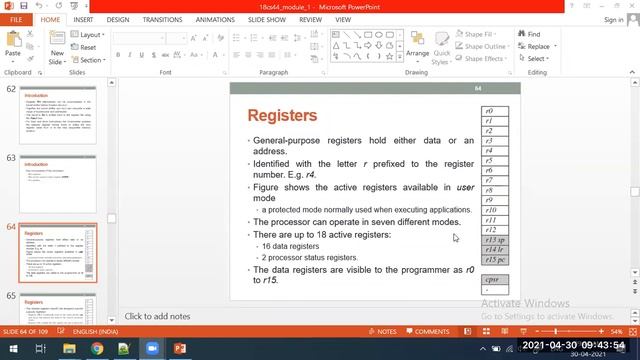
Task: Apply Italic formatting button
Action: click(x=130, y=55)
